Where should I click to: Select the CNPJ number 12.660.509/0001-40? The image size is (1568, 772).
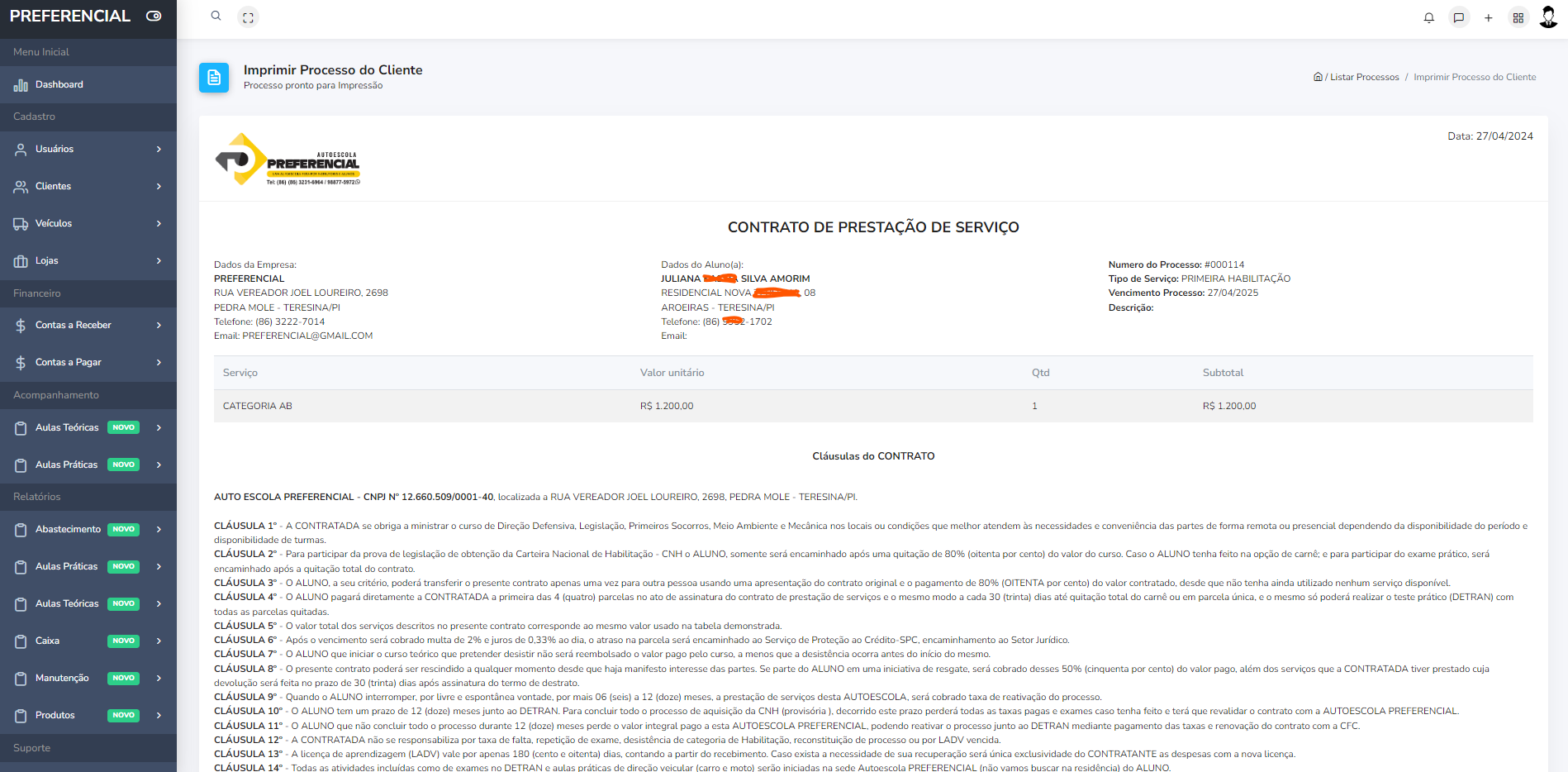(x=447, y=498)
